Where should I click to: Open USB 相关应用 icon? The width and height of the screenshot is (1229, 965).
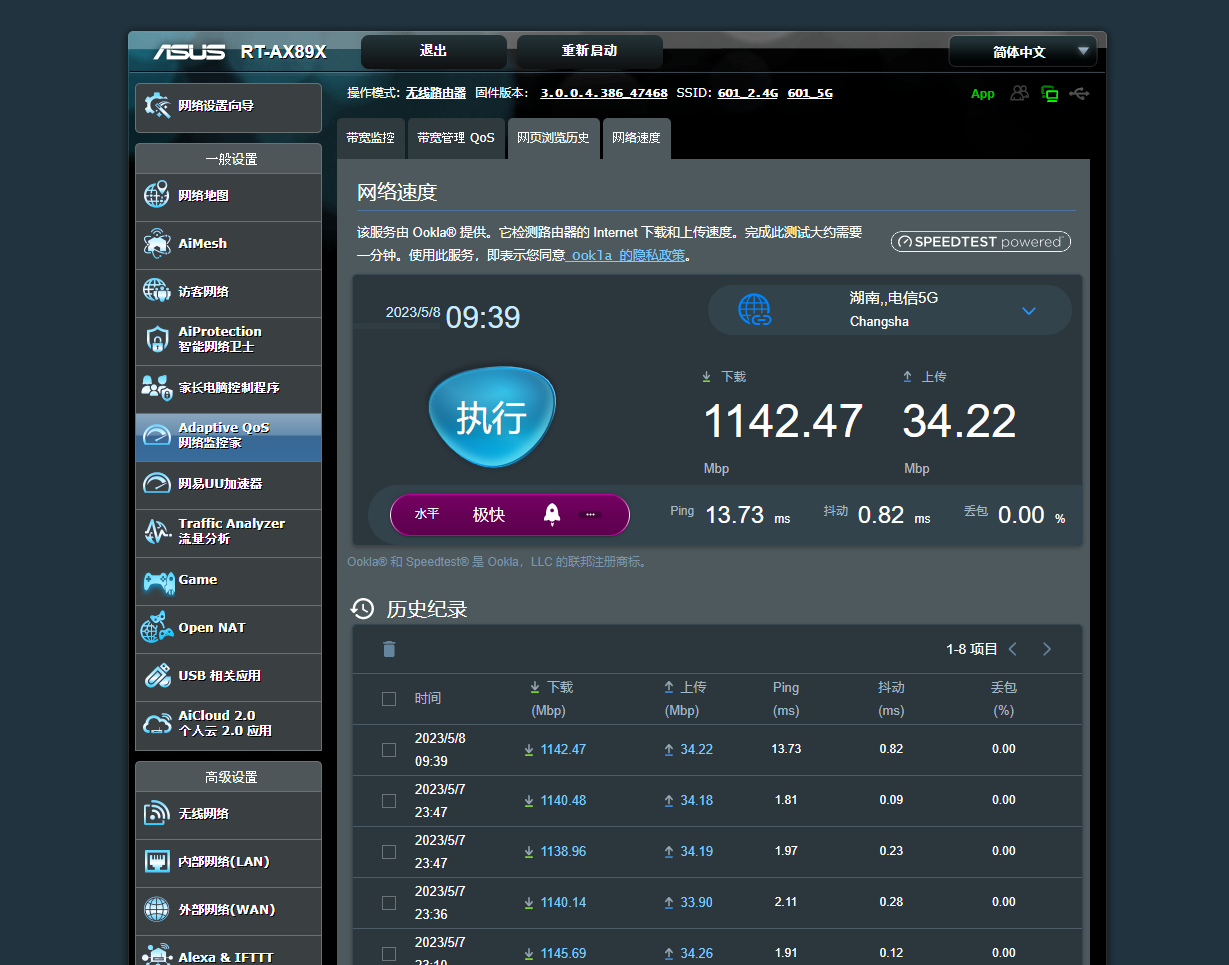(x=157, y=675)
